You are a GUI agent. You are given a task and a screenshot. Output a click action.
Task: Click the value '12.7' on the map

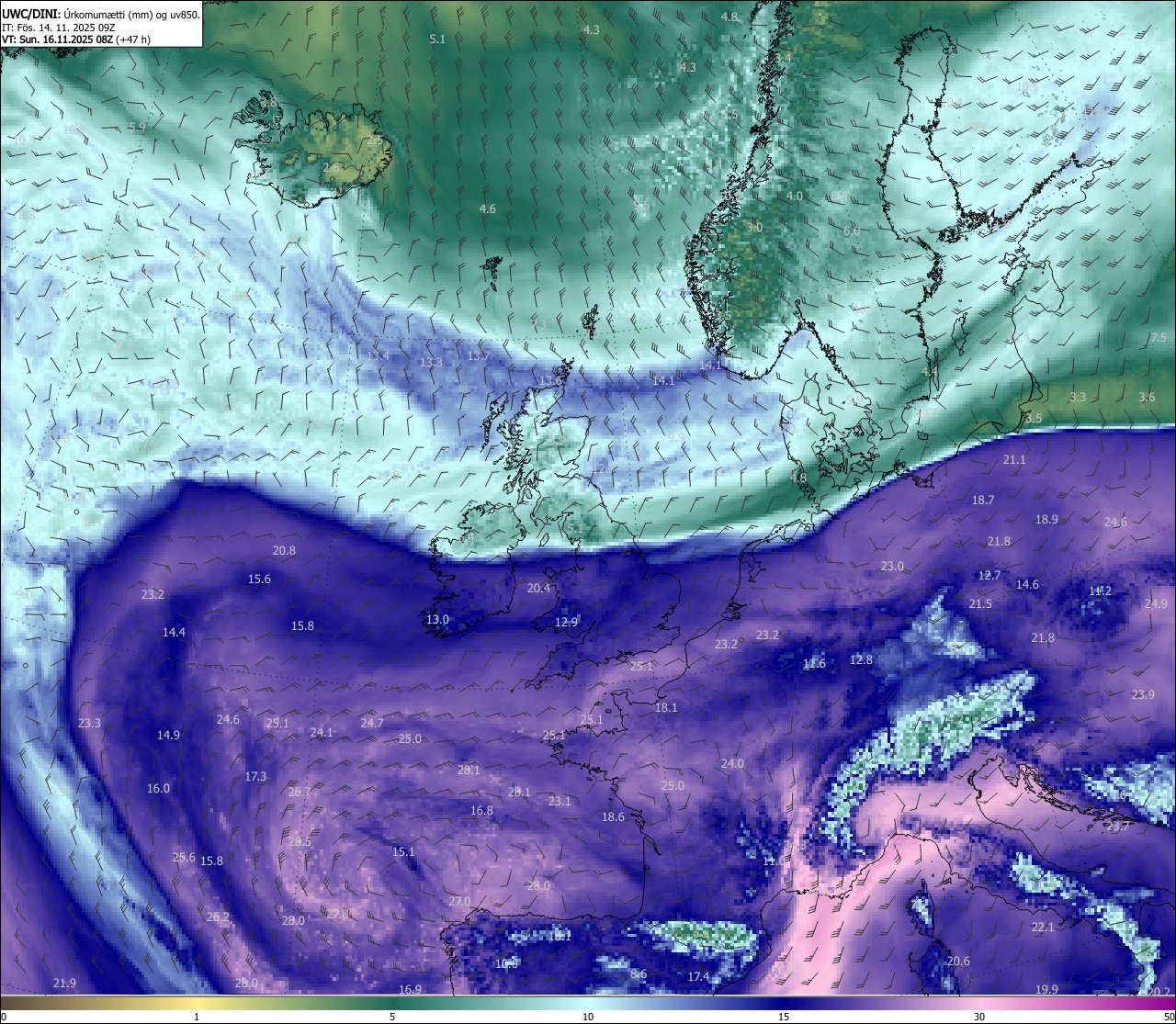click(989, 575)
